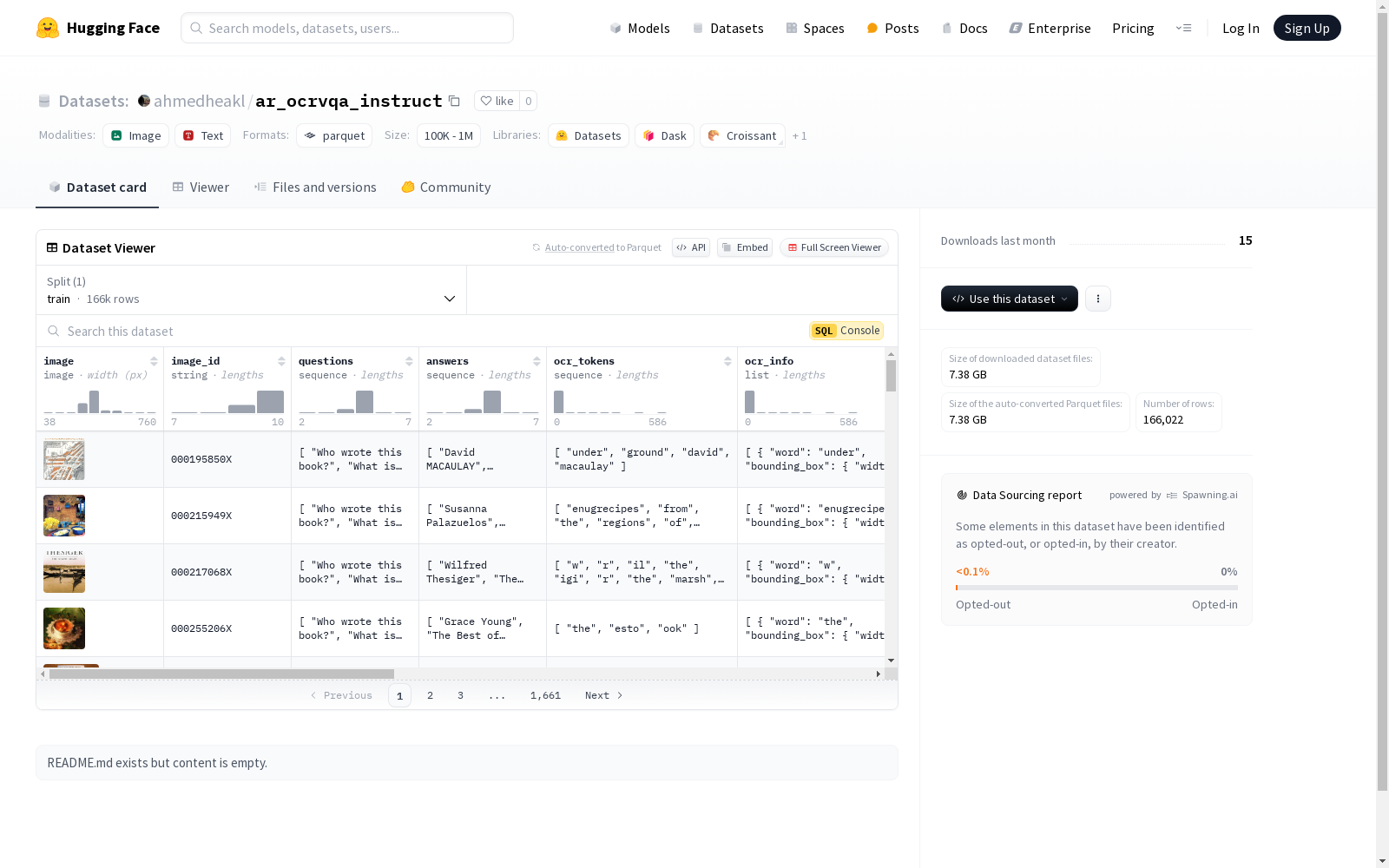Viewport: 1389px width, 868px height.
Task: Click the Croissant library tag
Action: pos(742,135)
